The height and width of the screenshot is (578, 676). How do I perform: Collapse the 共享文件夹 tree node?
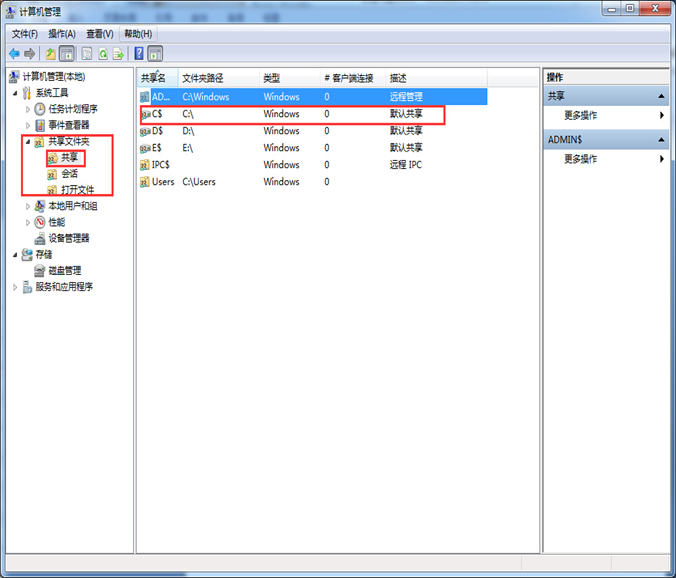tap(28, 142)
